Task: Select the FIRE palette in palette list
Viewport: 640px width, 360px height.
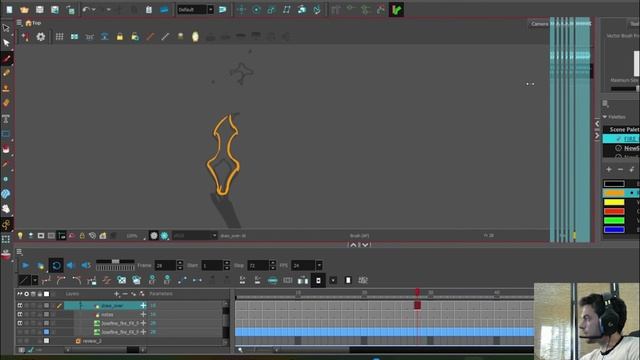Action: point(621,139)
